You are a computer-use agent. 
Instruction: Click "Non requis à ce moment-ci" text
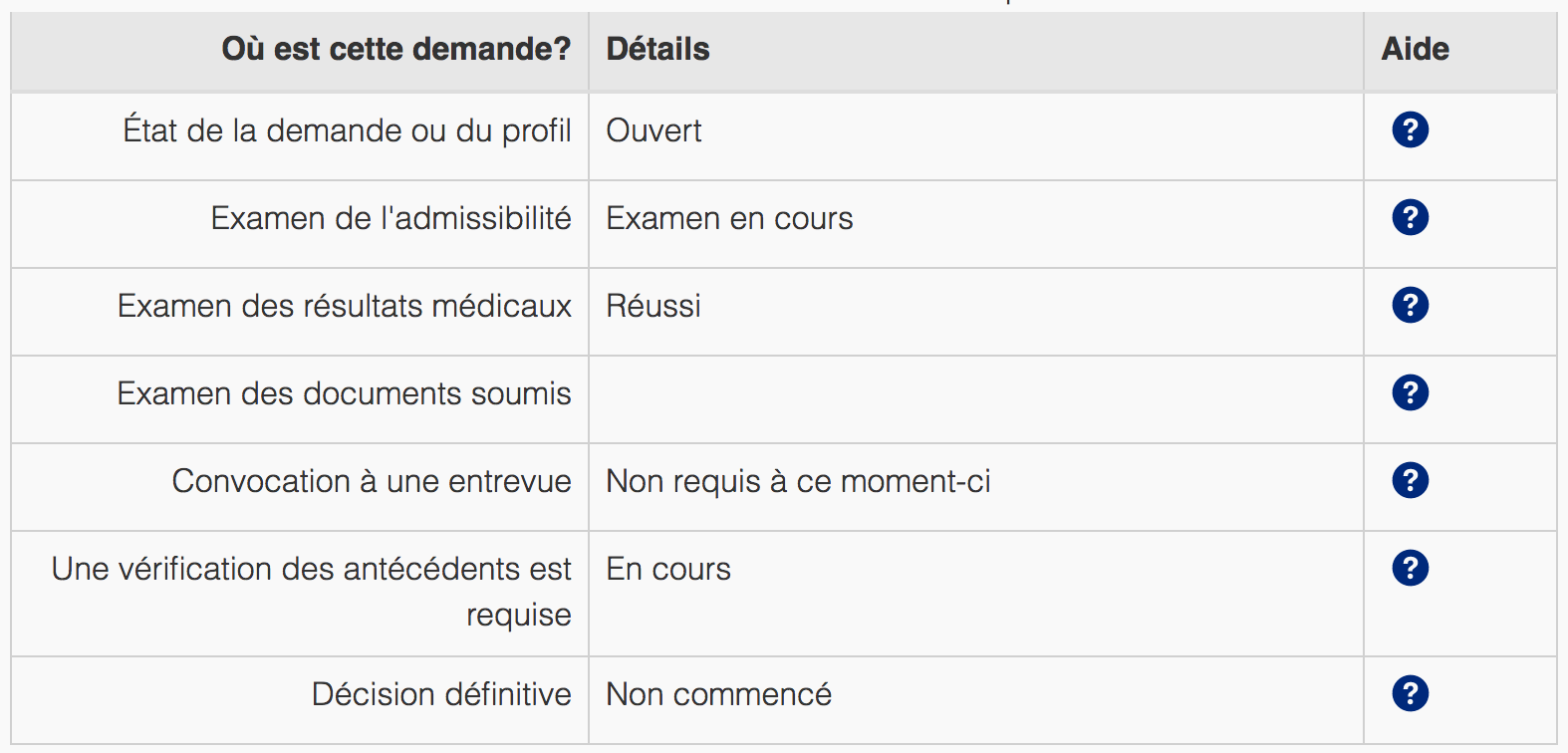(798, 481)
